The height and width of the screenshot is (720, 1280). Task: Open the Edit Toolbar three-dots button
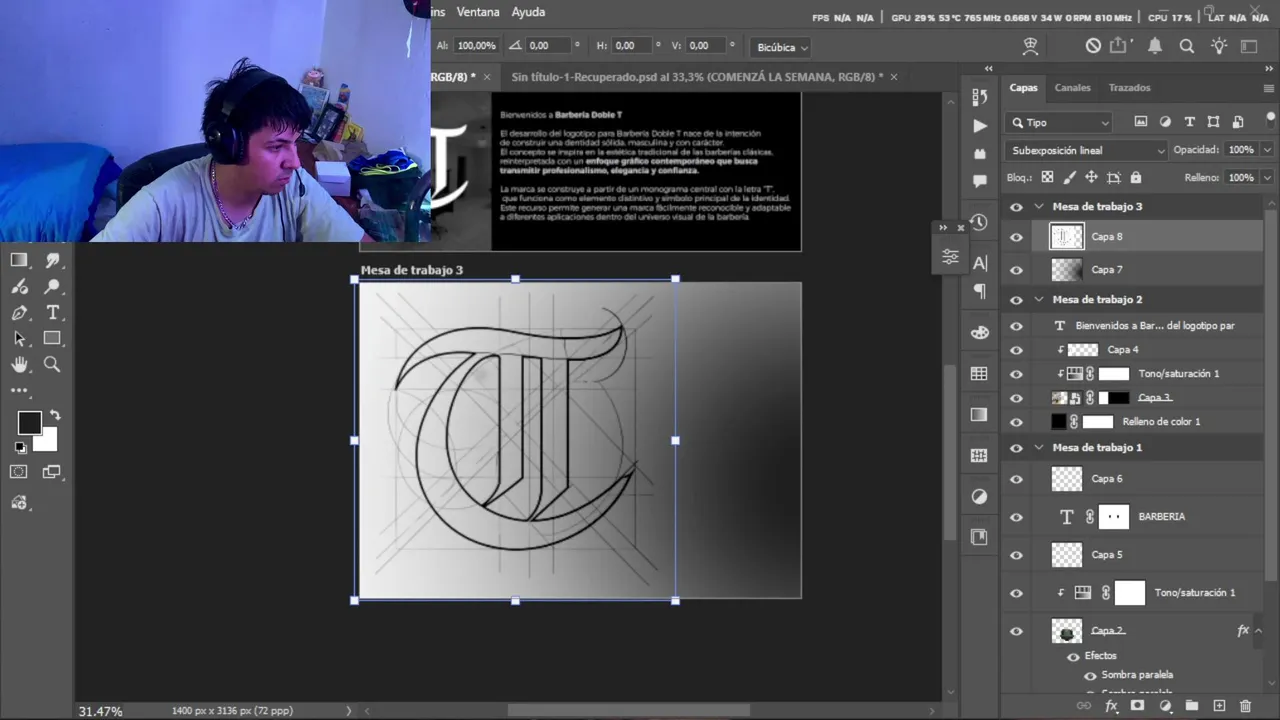tap(19, 391)
